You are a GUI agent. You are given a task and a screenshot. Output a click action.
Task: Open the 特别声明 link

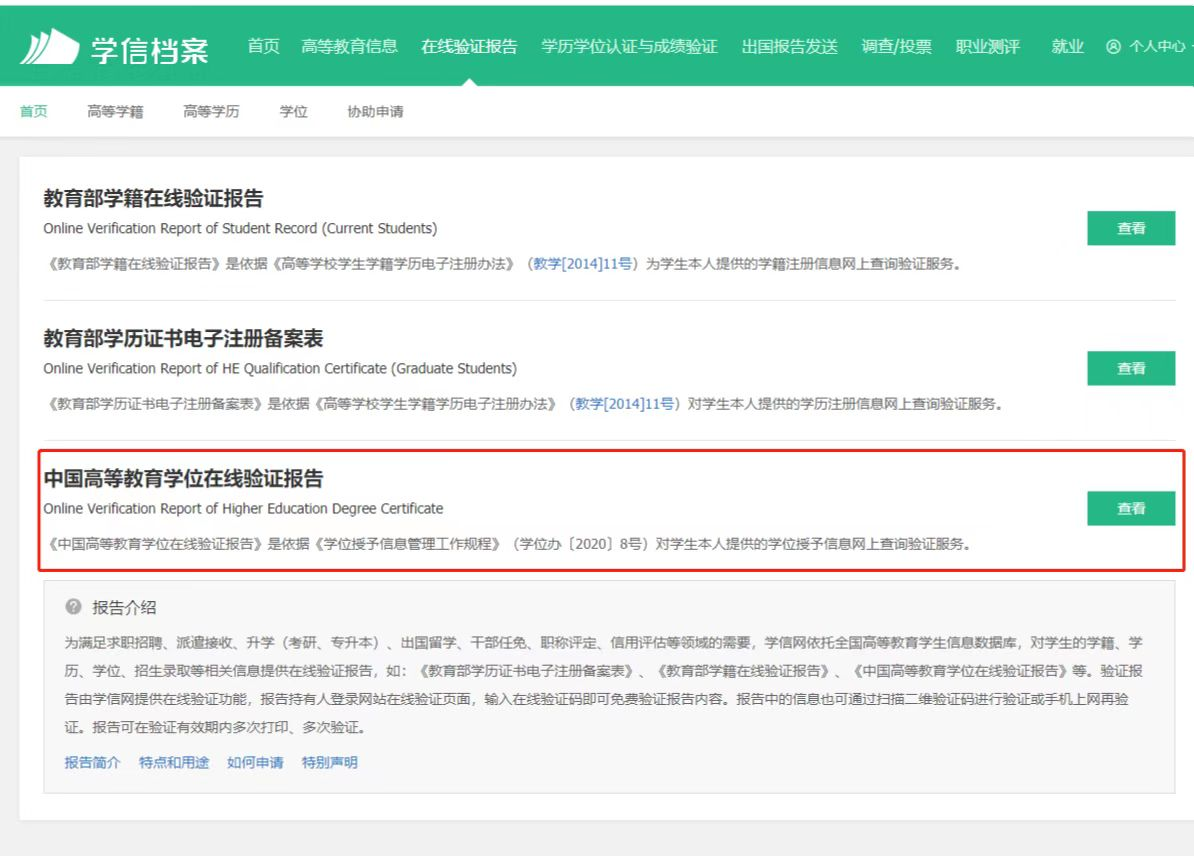pyautogui.click(x=330, y=762)
